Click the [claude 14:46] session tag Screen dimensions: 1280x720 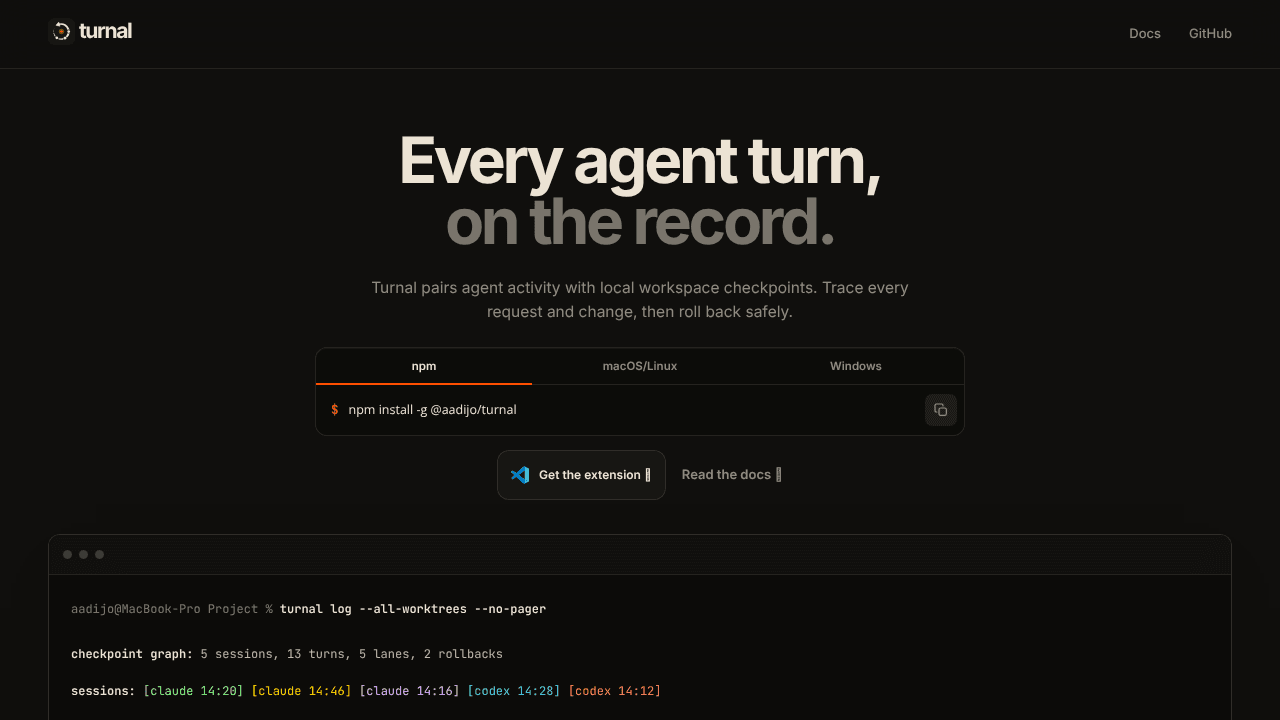301,691
